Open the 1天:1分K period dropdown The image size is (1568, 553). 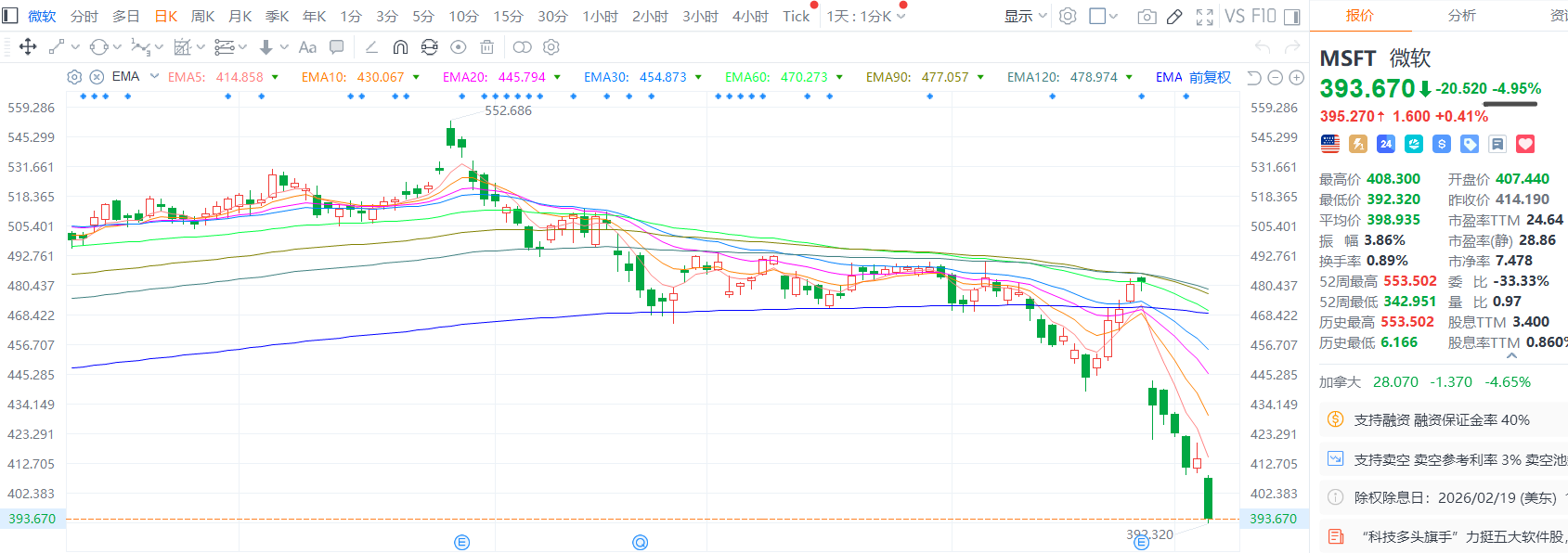866,17
